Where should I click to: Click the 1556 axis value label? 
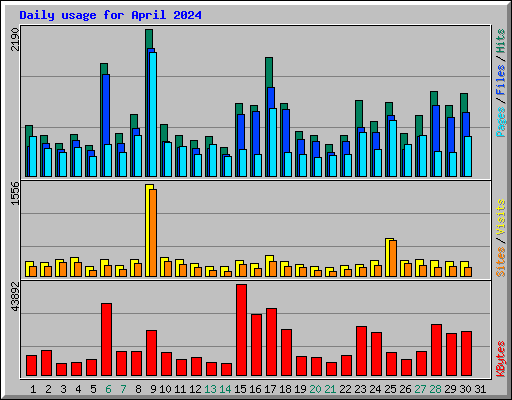[x=15, y=193]
